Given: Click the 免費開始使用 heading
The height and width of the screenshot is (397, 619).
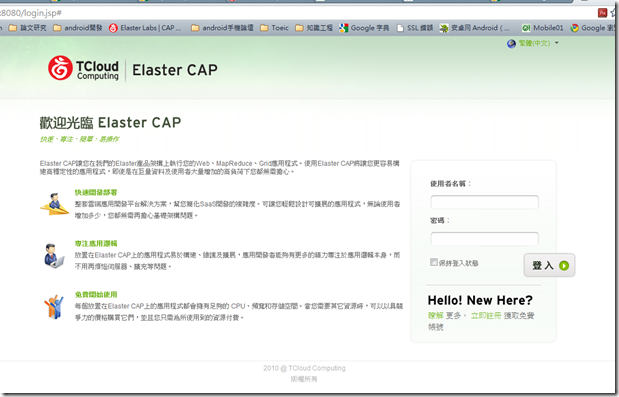Looking at the screenshot, I should 96,294.
